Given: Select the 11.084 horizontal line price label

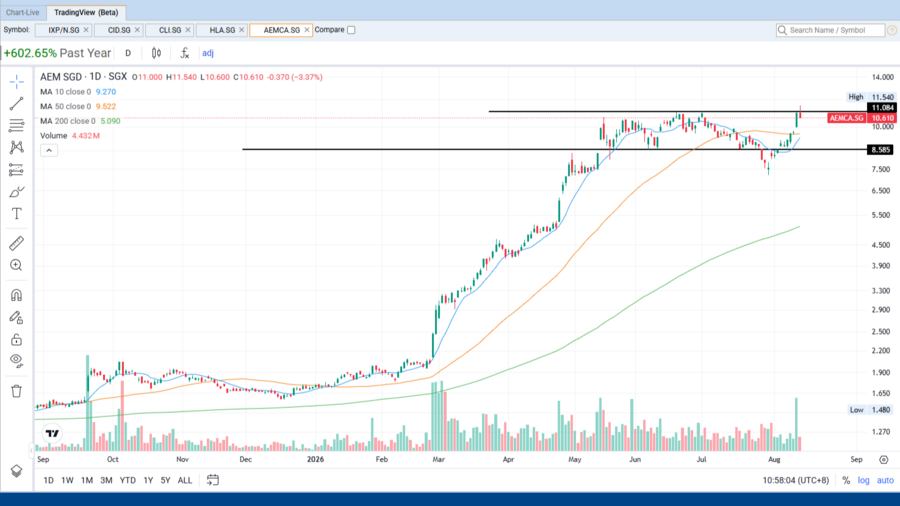Looking at the screenshot, I should click(x=882, y=108).
